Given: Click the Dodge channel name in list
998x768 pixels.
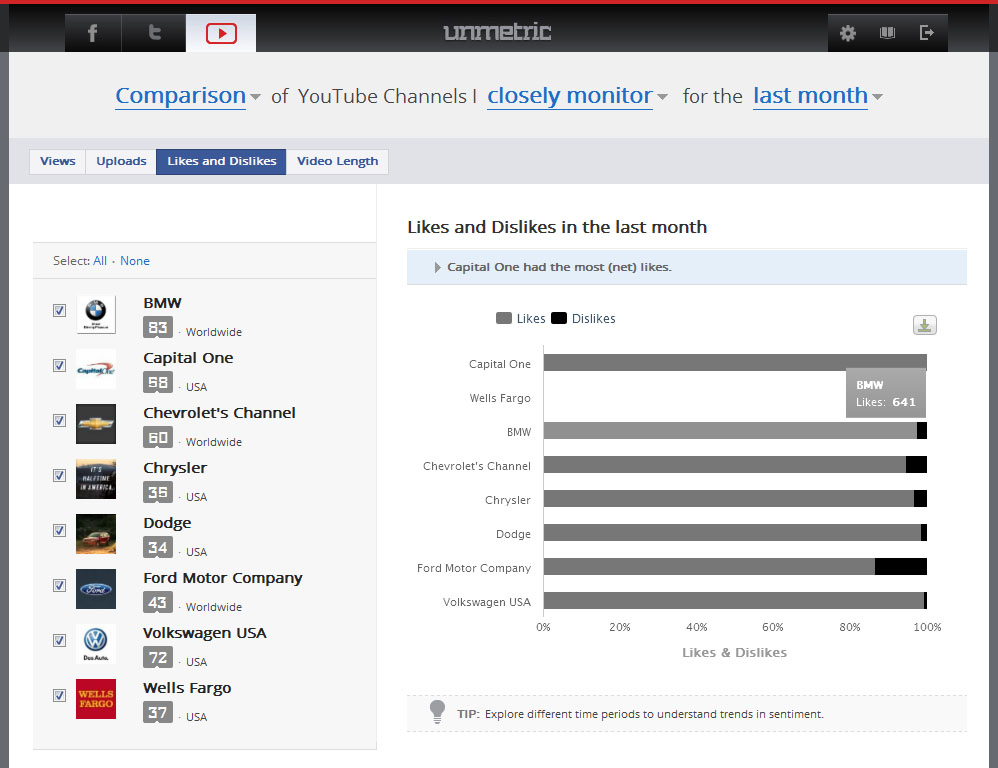Looking at the screenshot, I should point(167,523).
